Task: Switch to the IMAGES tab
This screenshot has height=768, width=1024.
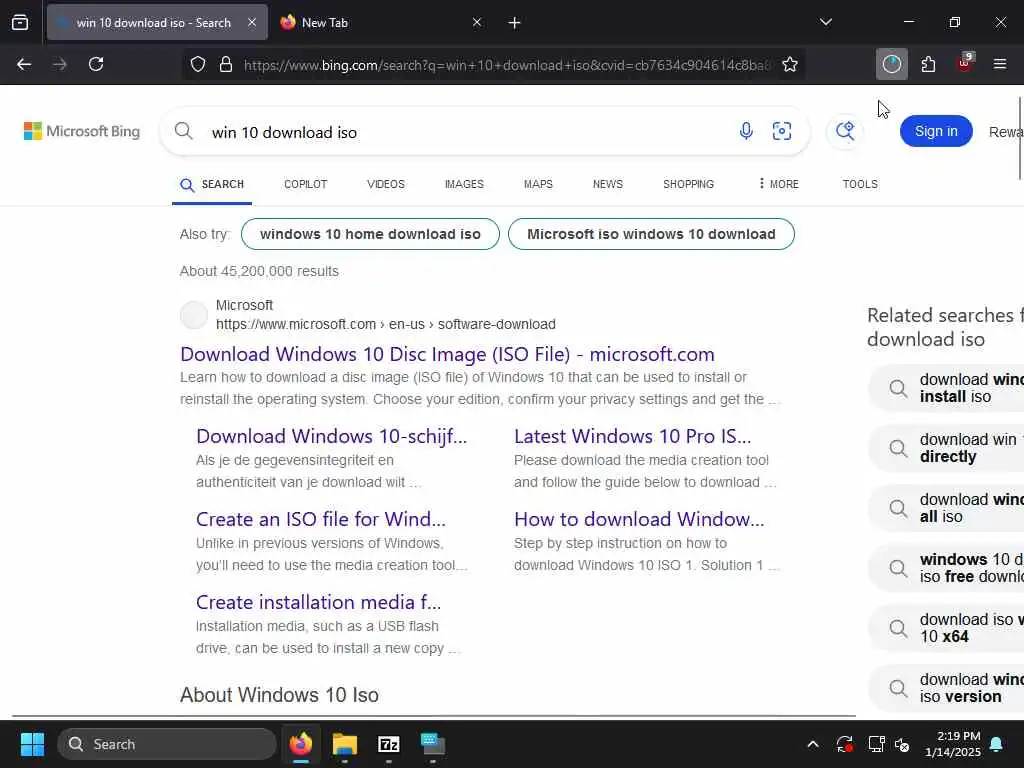Action: coord(464,184)
